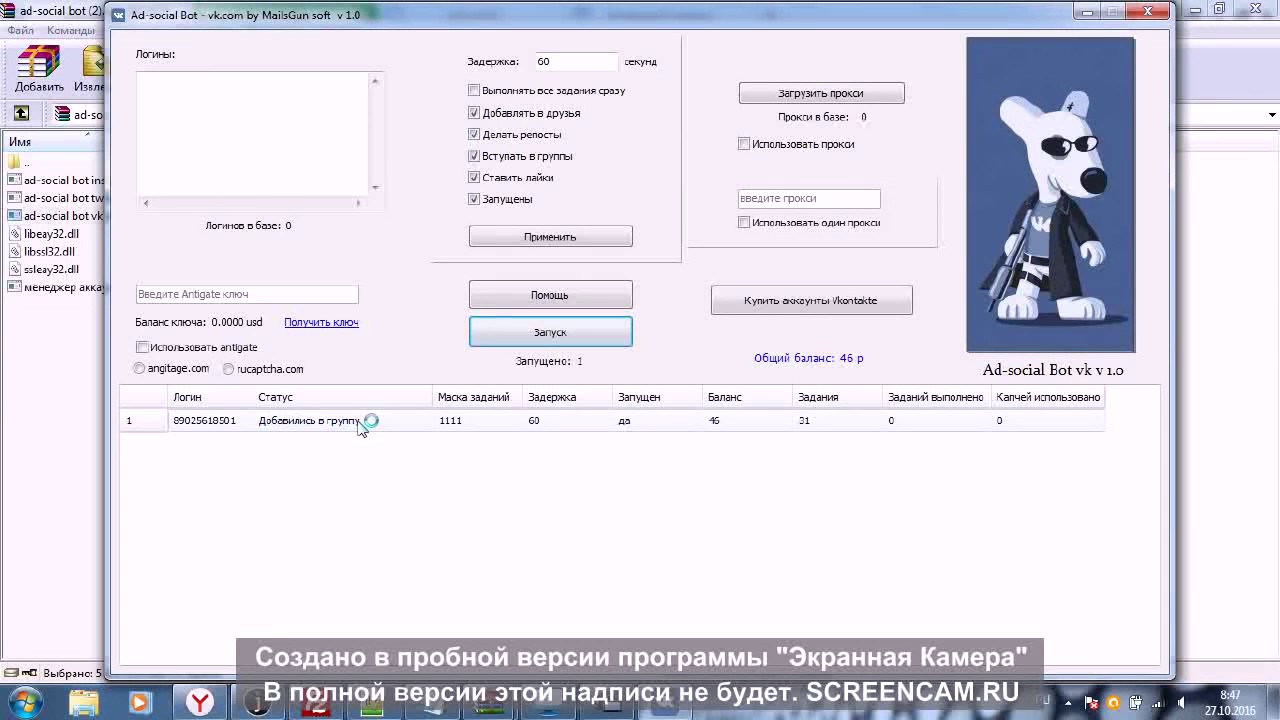Viewport: 1280px width, 720px height.
Task: Click the WinRAR 'Добавить' add icon
Action: [39, 69]
